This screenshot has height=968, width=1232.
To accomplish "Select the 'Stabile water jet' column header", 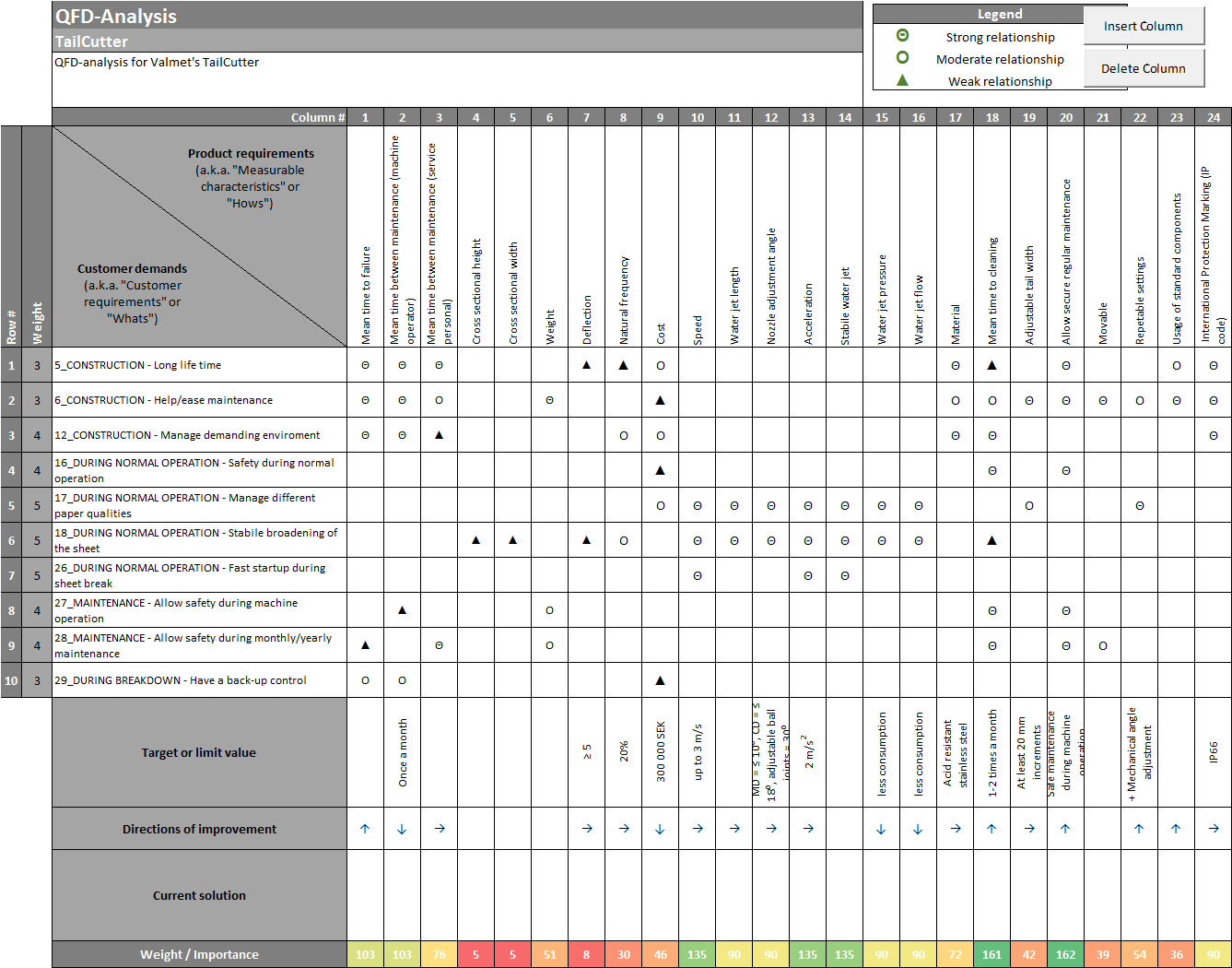I will click(x=844, y=236).
